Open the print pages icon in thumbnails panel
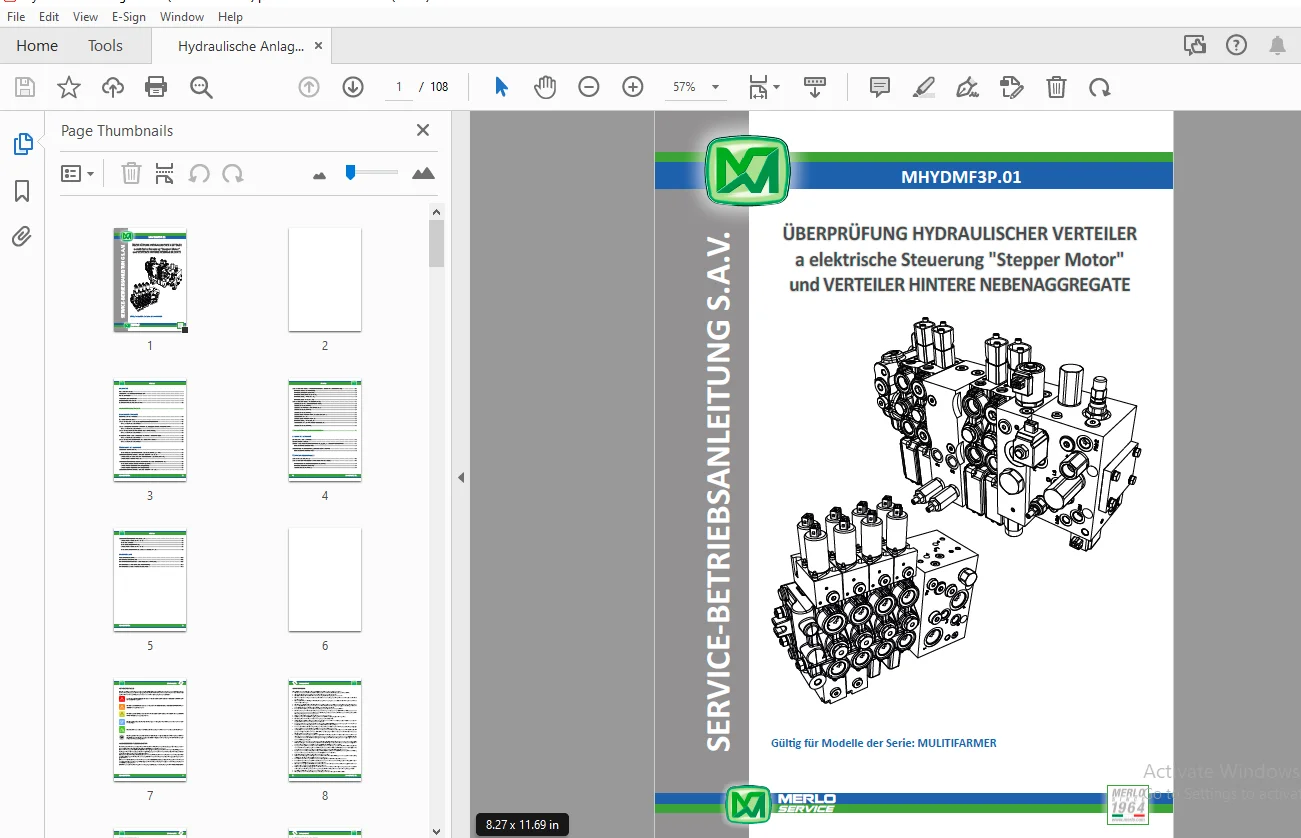 click(165, 174)
